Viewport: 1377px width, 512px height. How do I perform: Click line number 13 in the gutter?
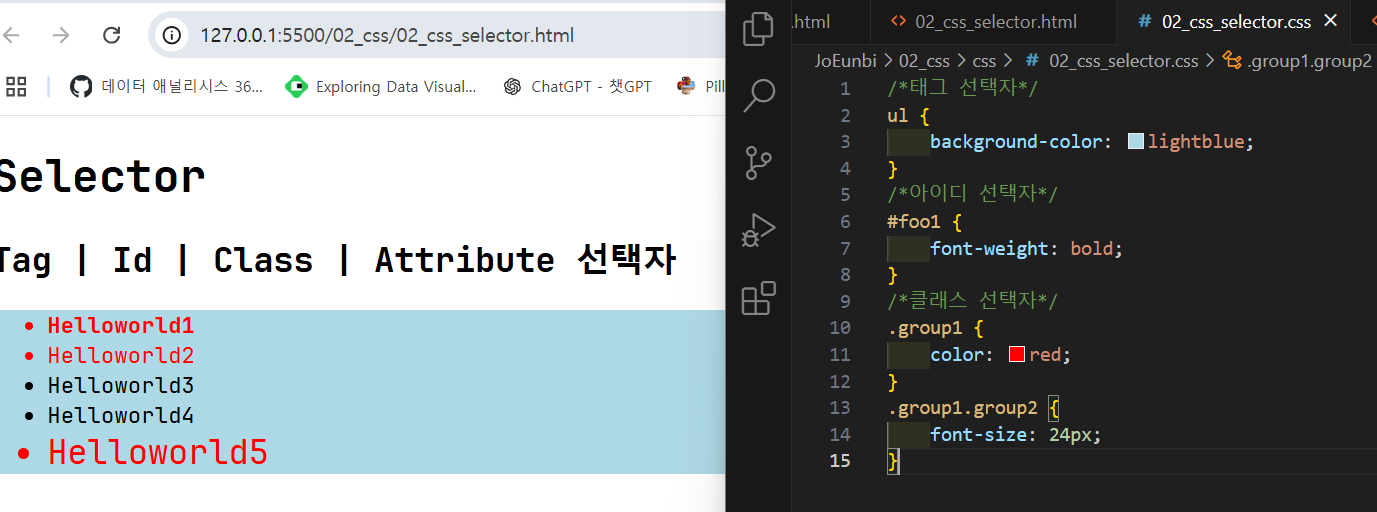(x=840, y=407)
